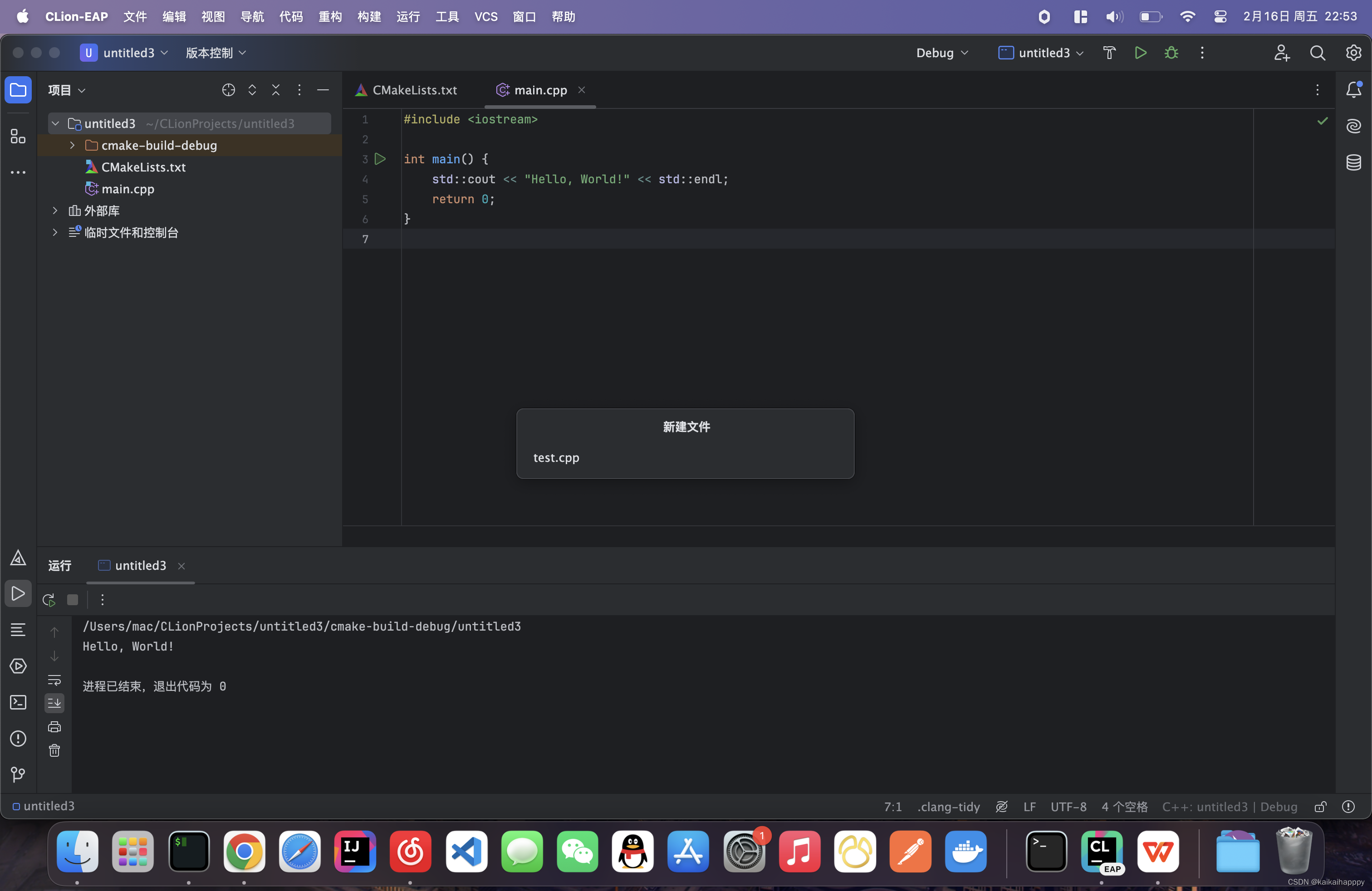Clear console output with trash icon
The height and width of the screenshot is (891, 1372).
point(54,750)
